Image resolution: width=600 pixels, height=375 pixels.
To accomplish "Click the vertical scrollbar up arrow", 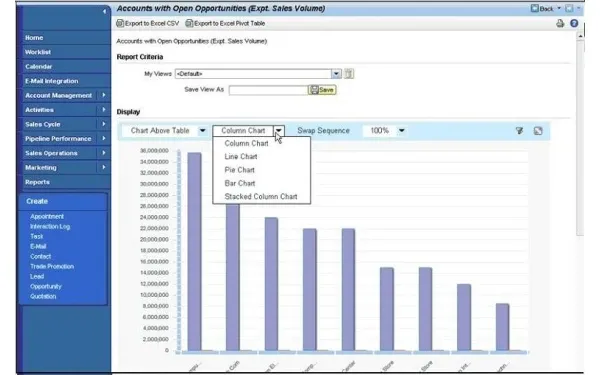I will (580, 36).
